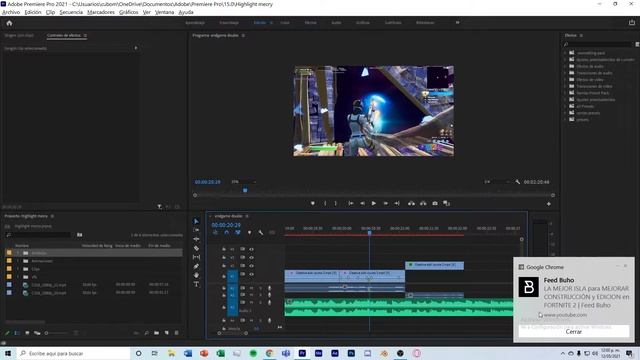This screenshot has height=360, width=640.
Task: Toggle Snap in timeline
Action: coord(227,233)
